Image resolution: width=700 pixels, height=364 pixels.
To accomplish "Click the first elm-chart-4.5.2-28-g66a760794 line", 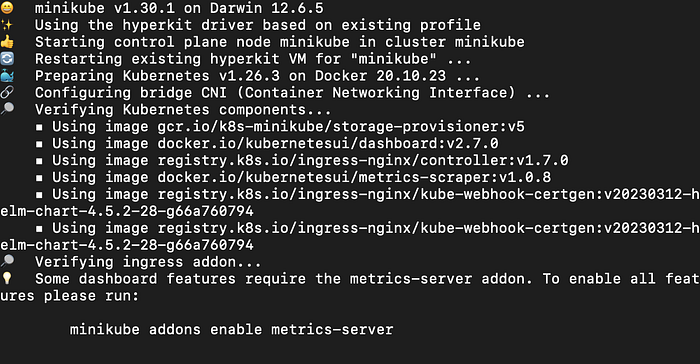I will pyautogui.click(x=127, y=211).
